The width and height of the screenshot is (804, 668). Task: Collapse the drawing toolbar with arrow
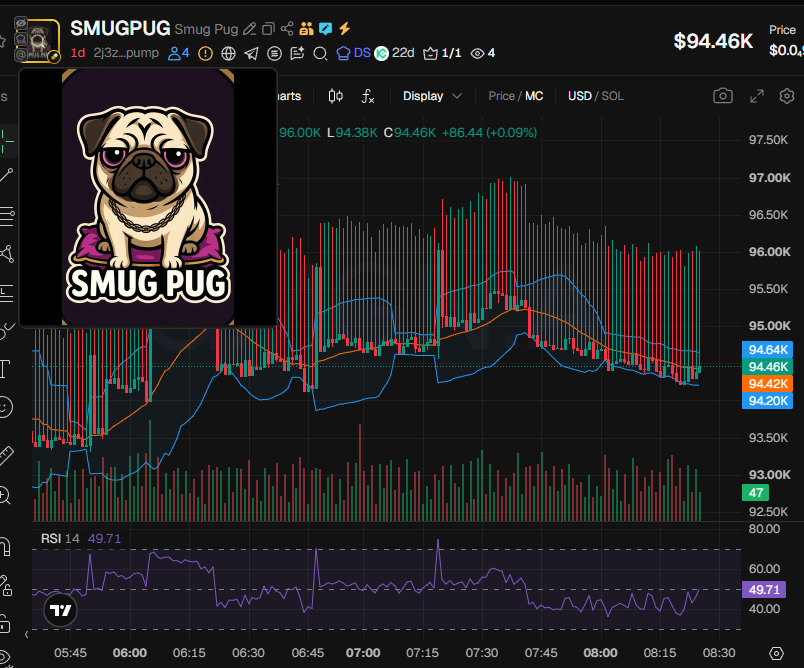pyautogui.click(x=27, y=635)
